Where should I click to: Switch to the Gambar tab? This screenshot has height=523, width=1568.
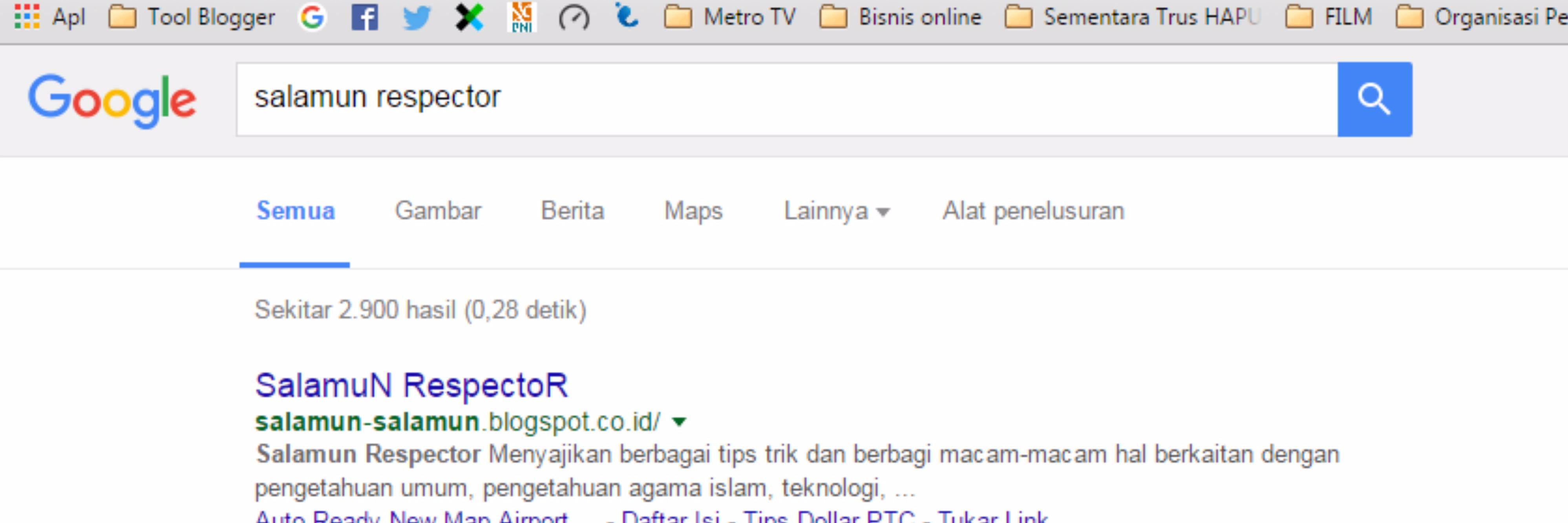coord(438,211)
